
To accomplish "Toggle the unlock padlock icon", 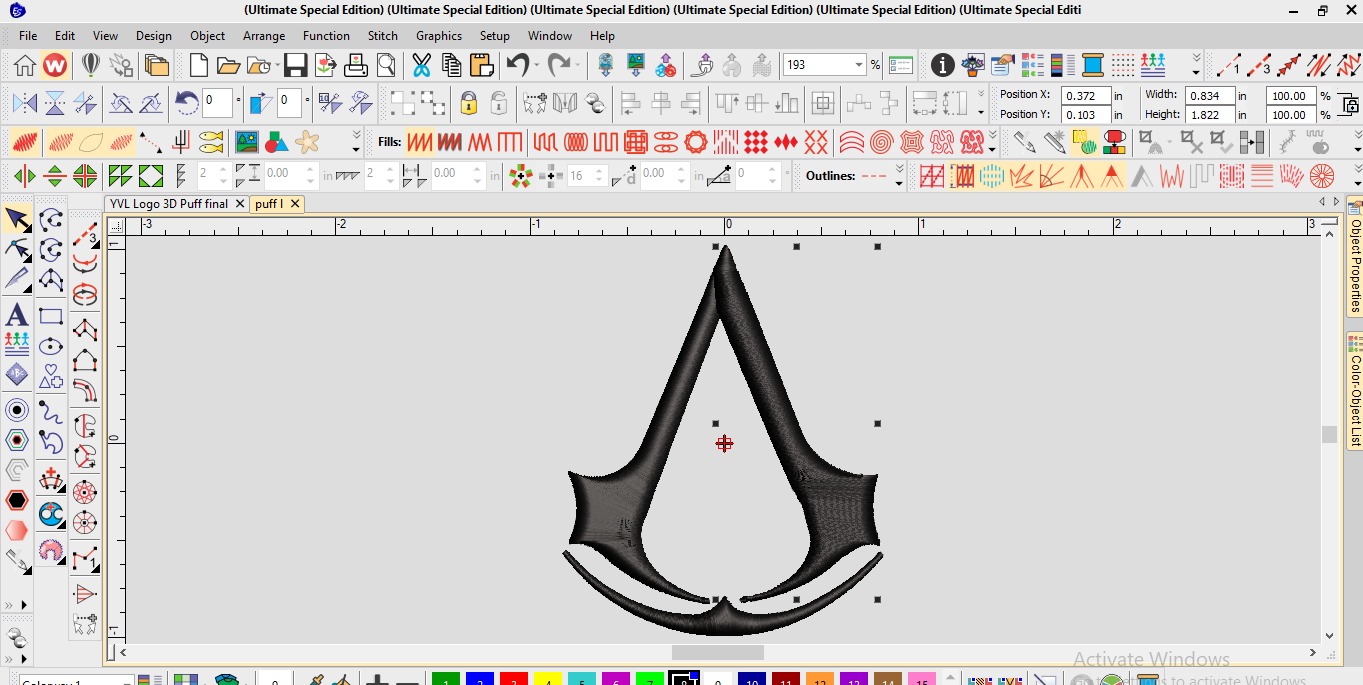I will 498,103.
